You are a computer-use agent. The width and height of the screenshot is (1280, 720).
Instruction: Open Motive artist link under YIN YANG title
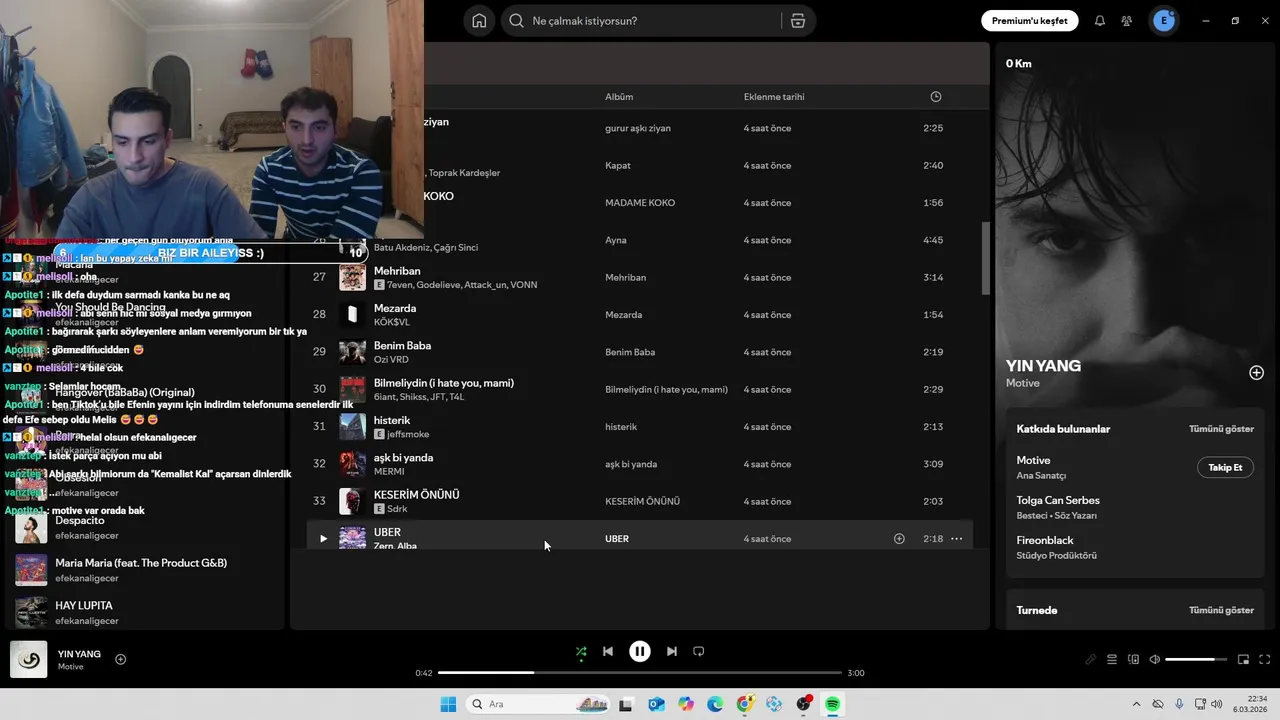[1023, 383]
